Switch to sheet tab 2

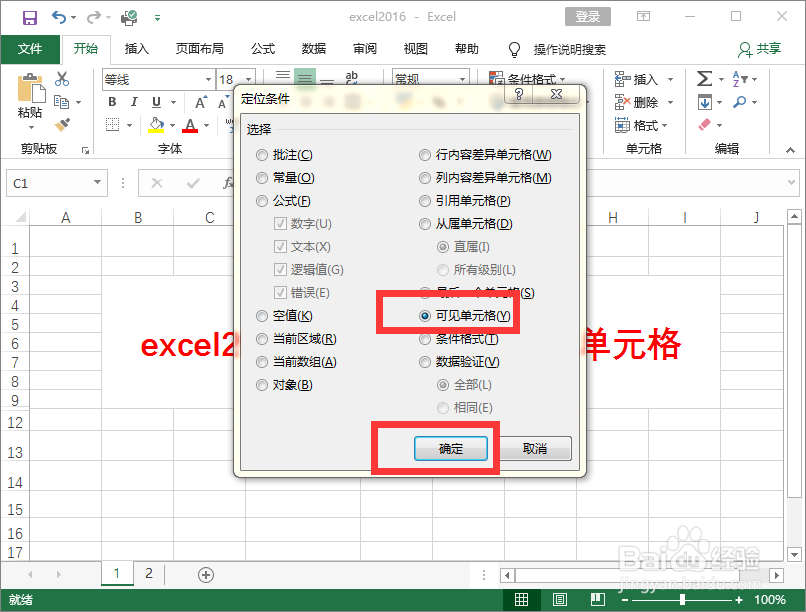[149, 573]
